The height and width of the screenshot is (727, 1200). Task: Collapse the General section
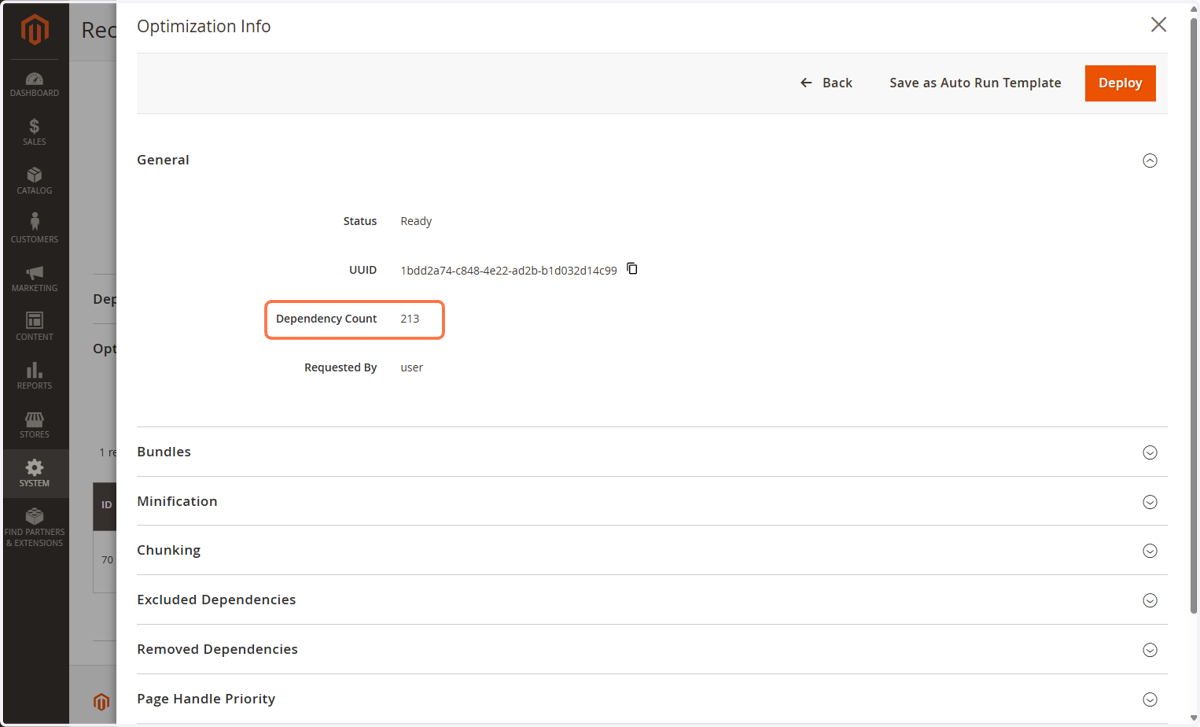(x=1150, y=160)
